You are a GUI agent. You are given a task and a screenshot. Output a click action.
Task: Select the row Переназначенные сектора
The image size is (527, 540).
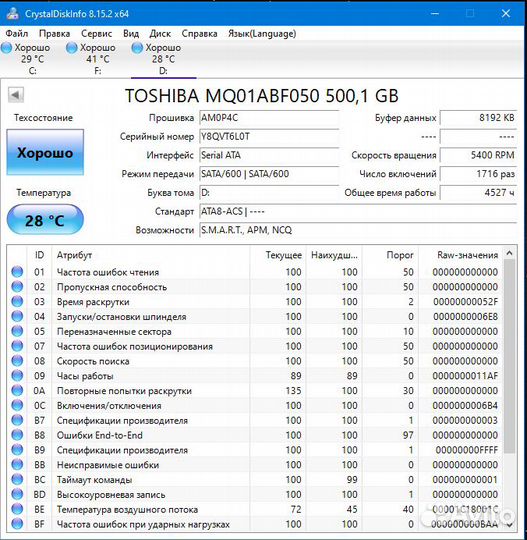255,331
